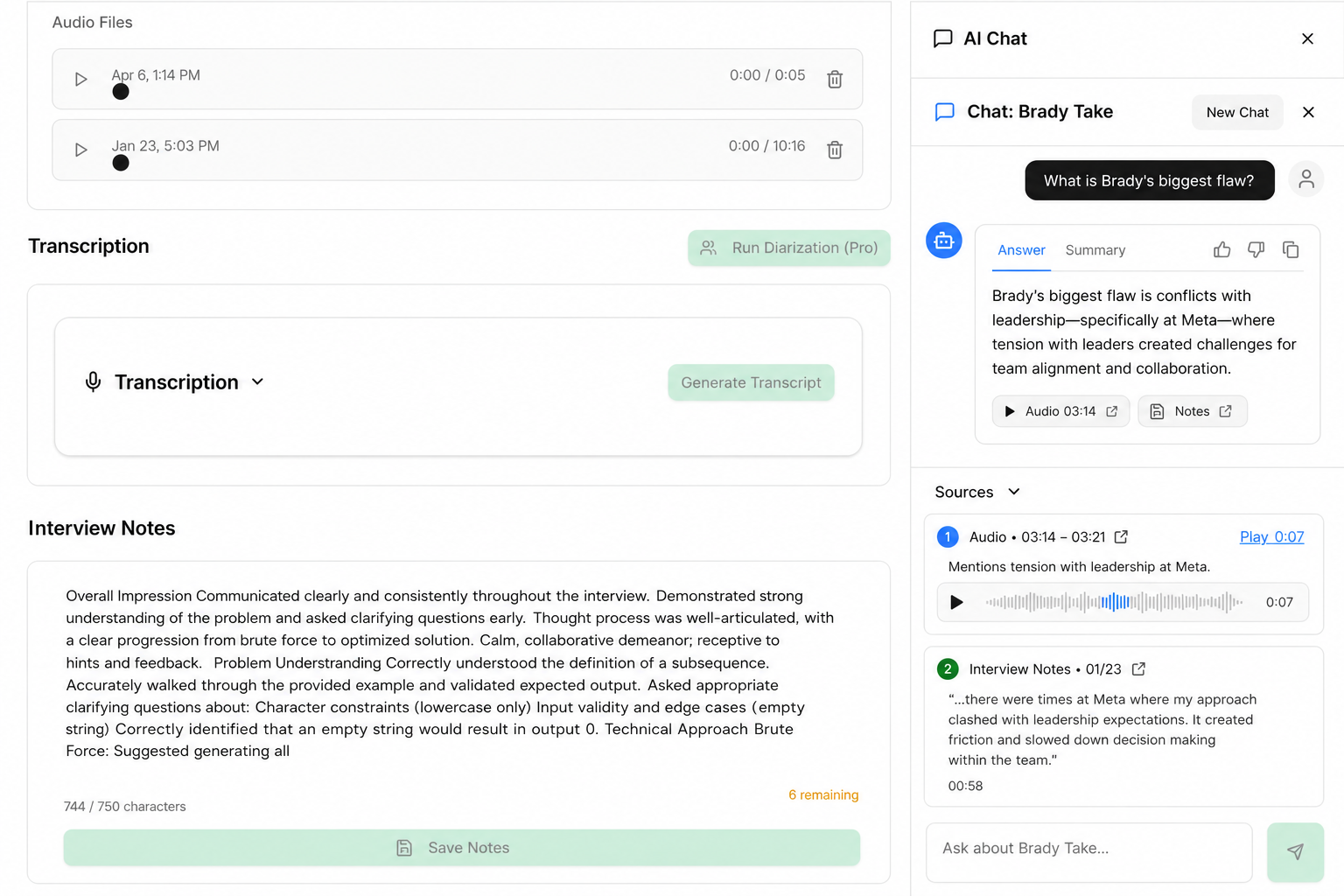Close the AI Chat panel
1344x896 pixels.
1307,38
